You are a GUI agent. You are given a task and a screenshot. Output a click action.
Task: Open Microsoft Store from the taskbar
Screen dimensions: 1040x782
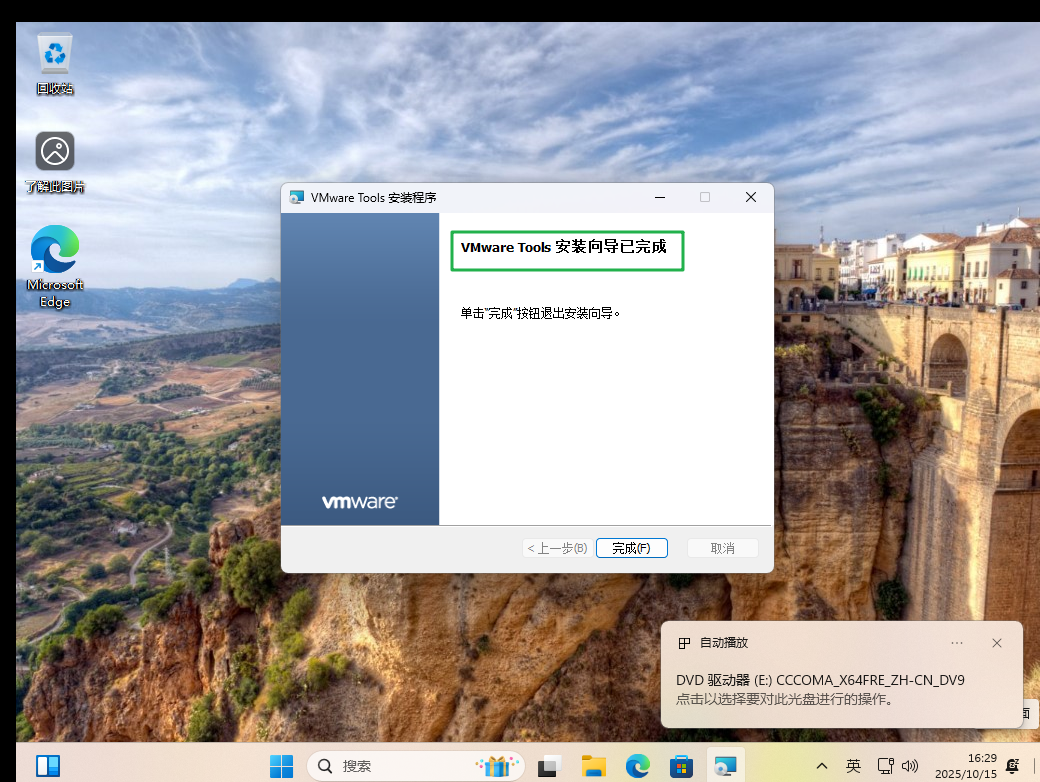coord(681,766)
